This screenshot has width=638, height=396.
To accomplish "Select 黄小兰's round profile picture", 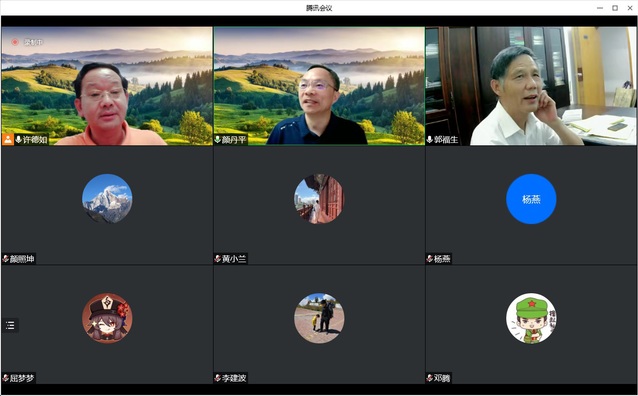I will click(319, 199).
